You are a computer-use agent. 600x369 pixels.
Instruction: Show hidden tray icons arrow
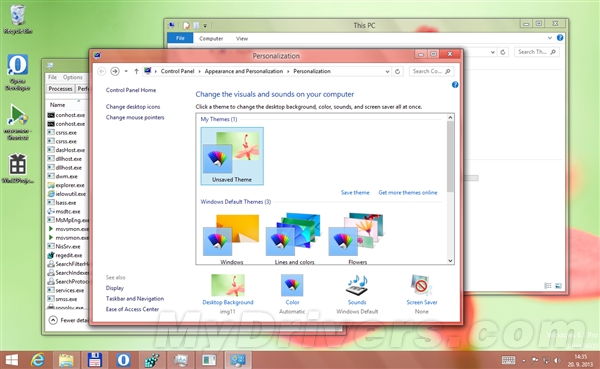524,360
